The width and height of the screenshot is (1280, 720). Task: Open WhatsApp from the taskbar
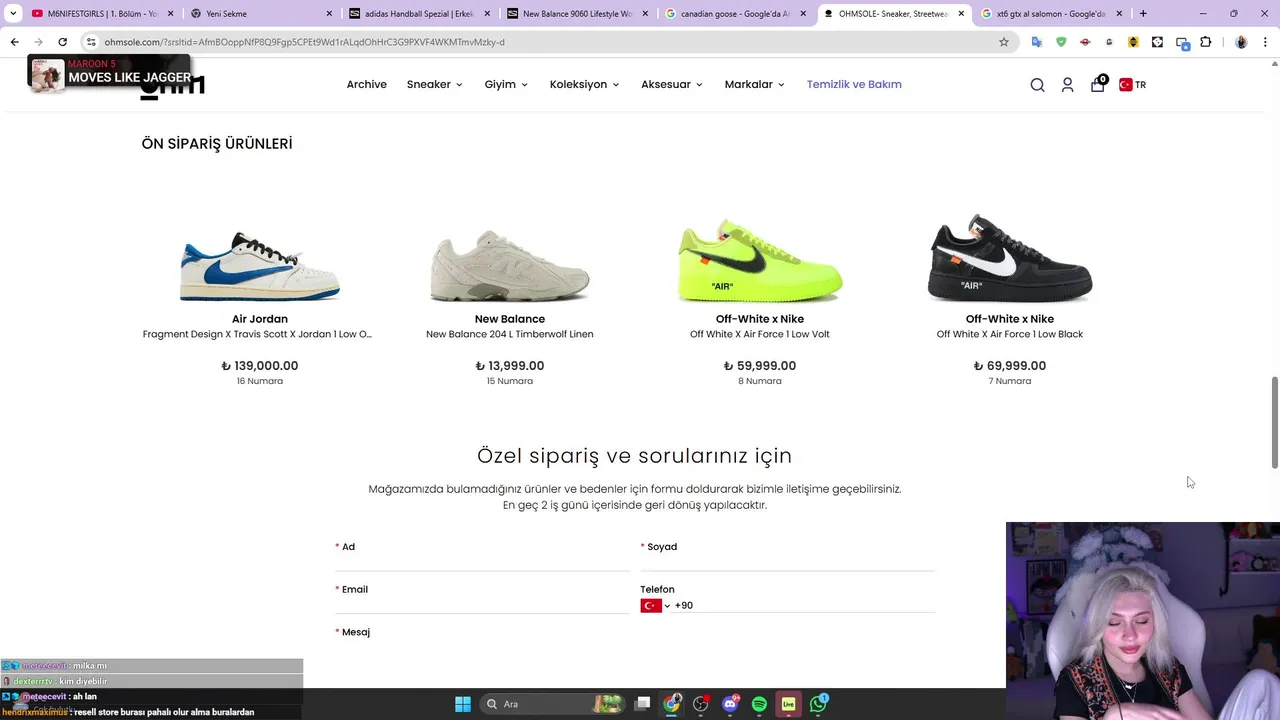[818, 704]
